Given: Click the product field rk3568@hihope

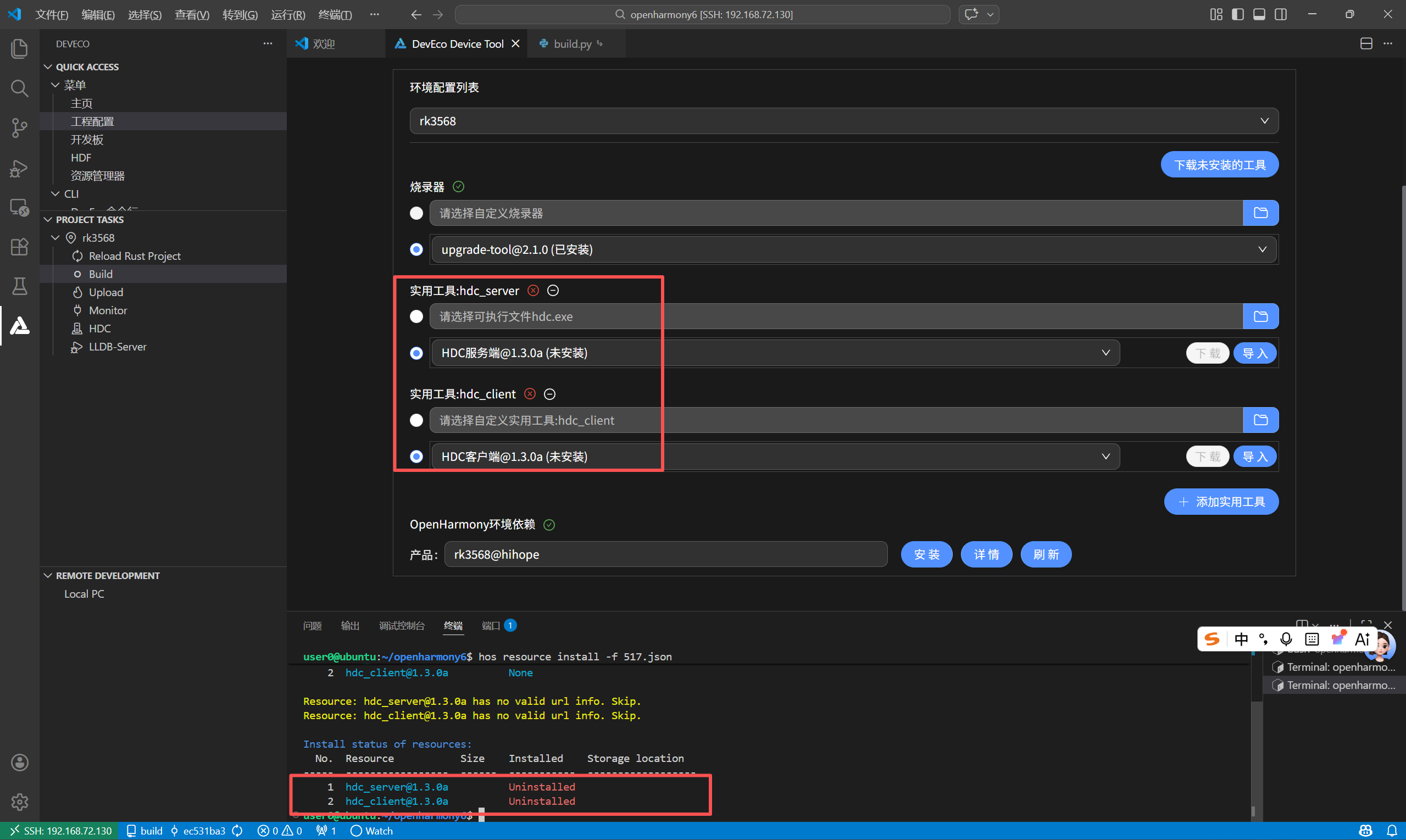Looking at the screenshot, I should tap(665, 554).
